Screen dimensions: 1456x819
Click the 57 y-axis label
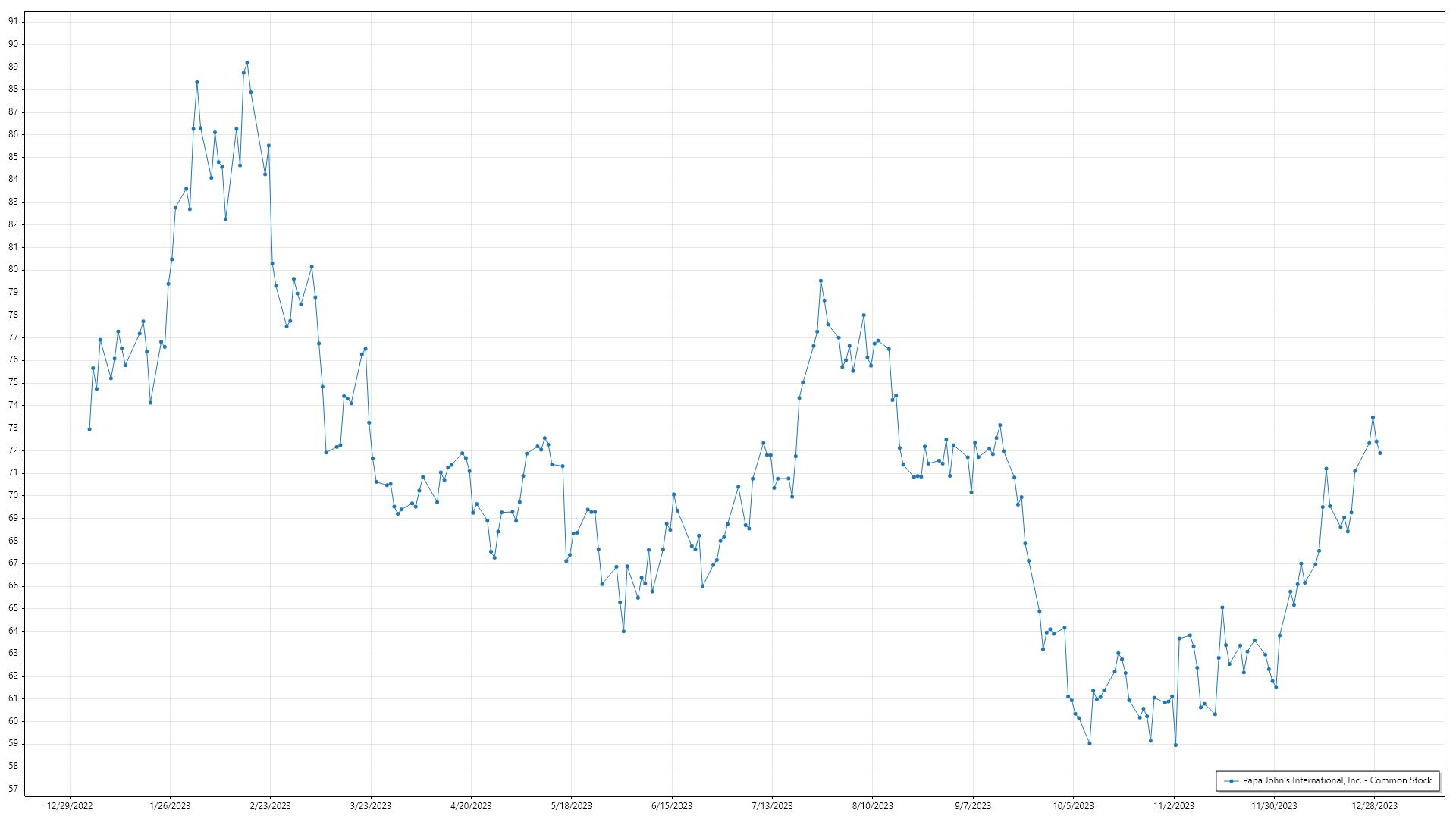pyautogui.click(x=13, y=789)
